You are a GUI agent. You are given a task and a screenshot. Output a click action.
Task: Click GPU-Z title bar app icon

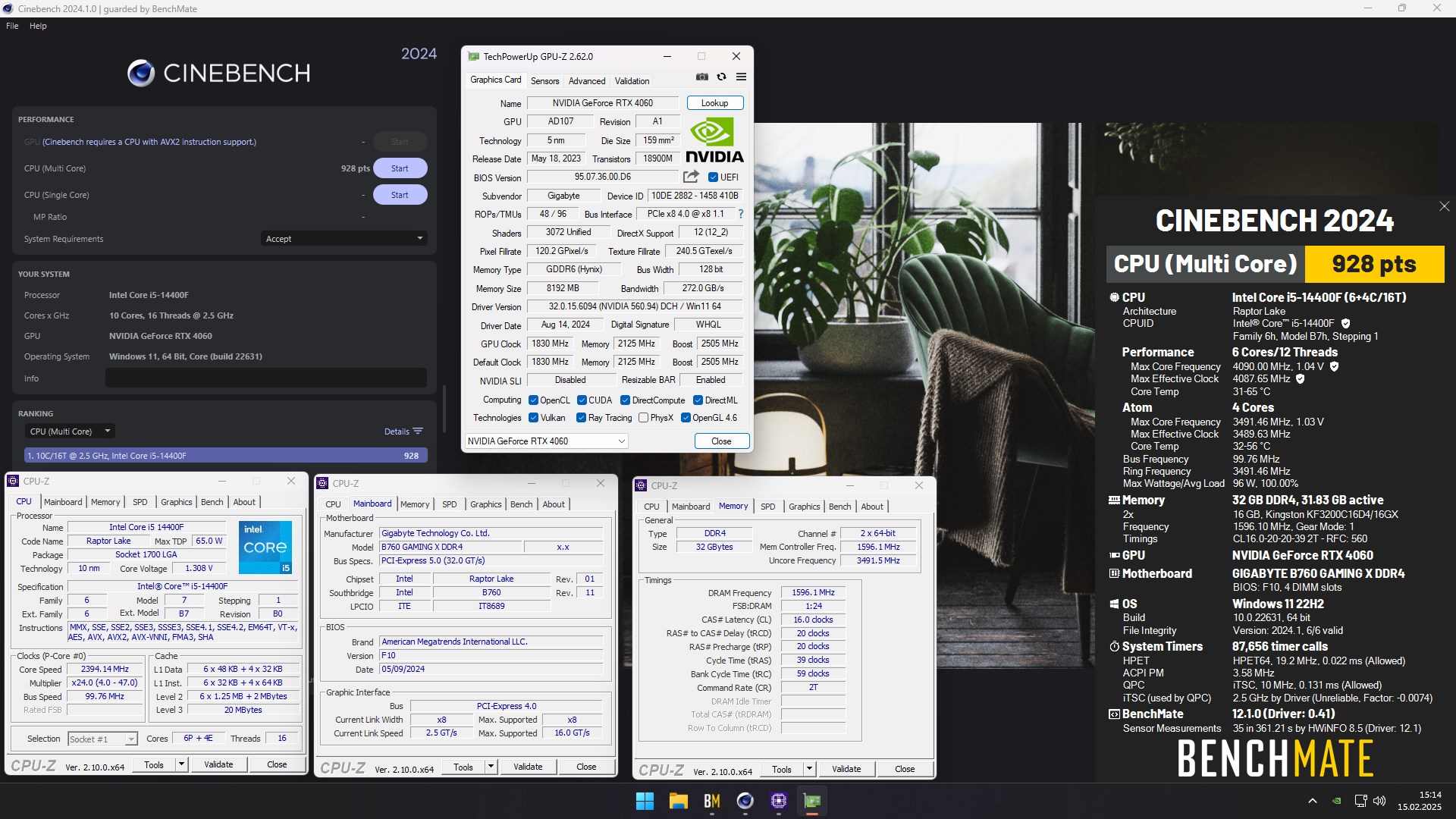pyautogui.click(x=474, y=56)
